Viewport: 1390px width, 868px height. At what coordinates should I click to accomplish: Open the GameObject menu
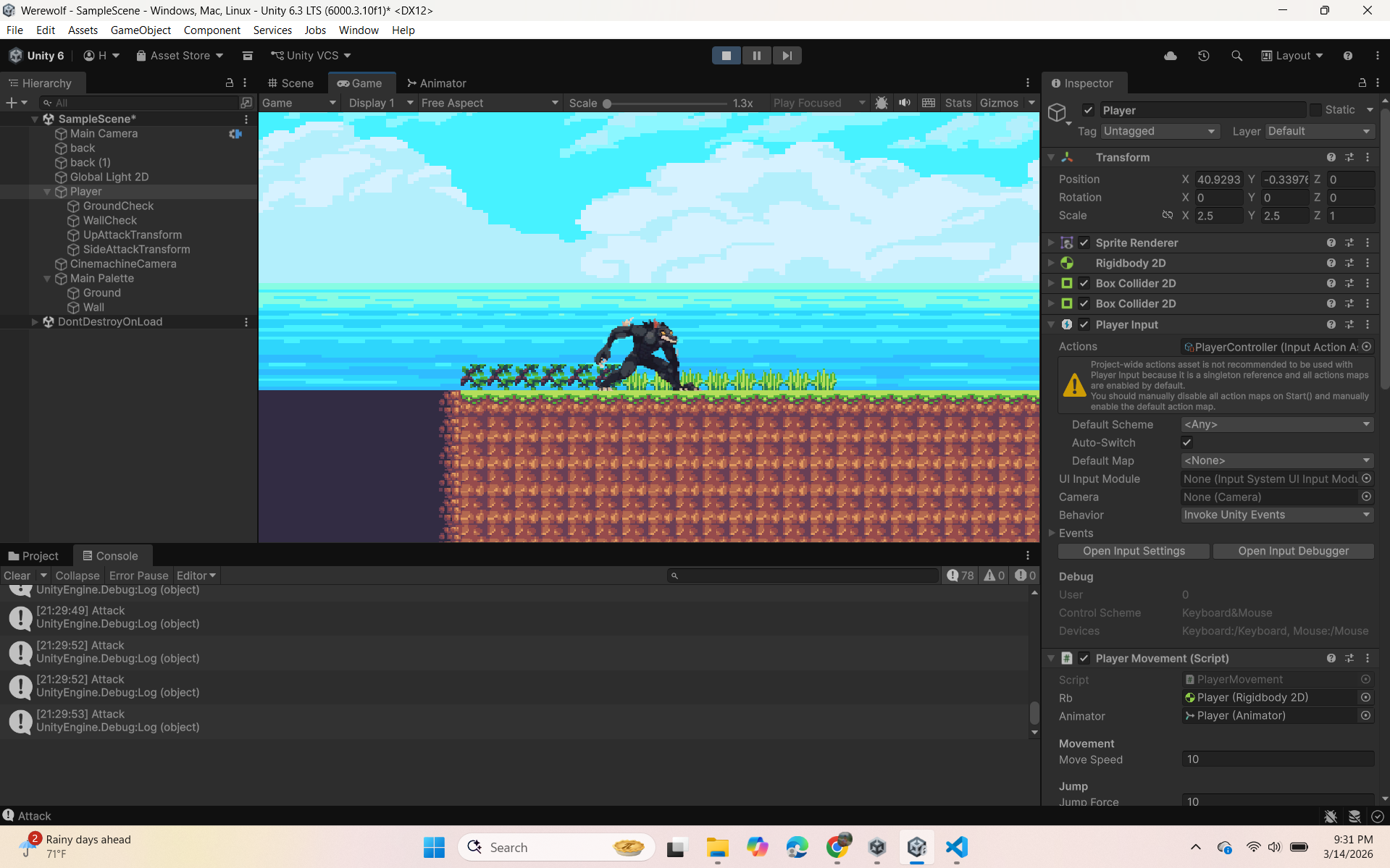141,30
